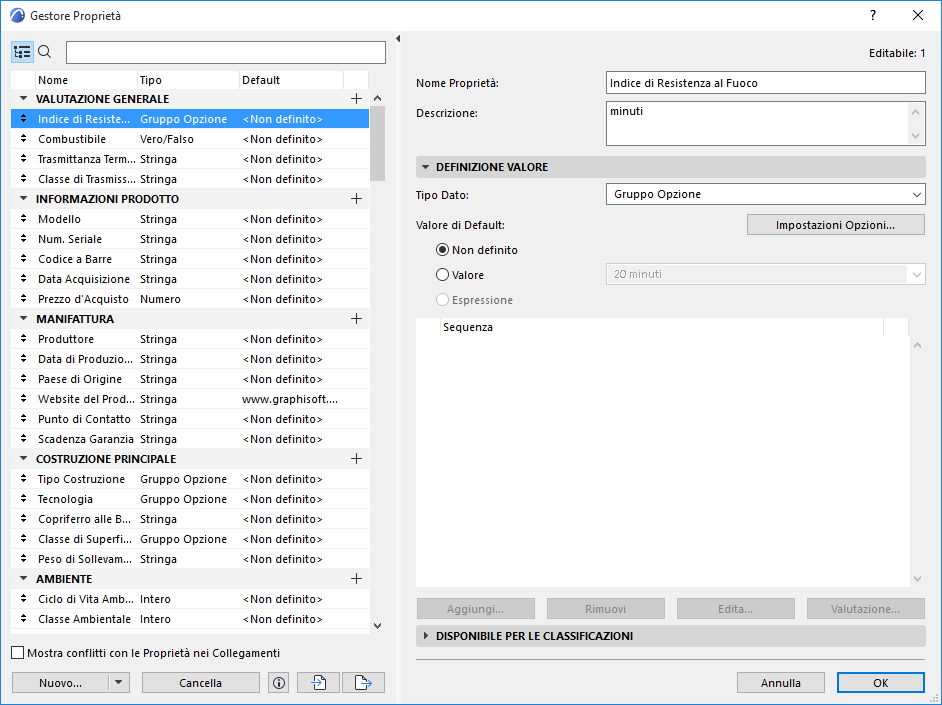Viewport: 942px width, 705px height.
Task: Click the Cancella button
Action: (x=201, y=683)
